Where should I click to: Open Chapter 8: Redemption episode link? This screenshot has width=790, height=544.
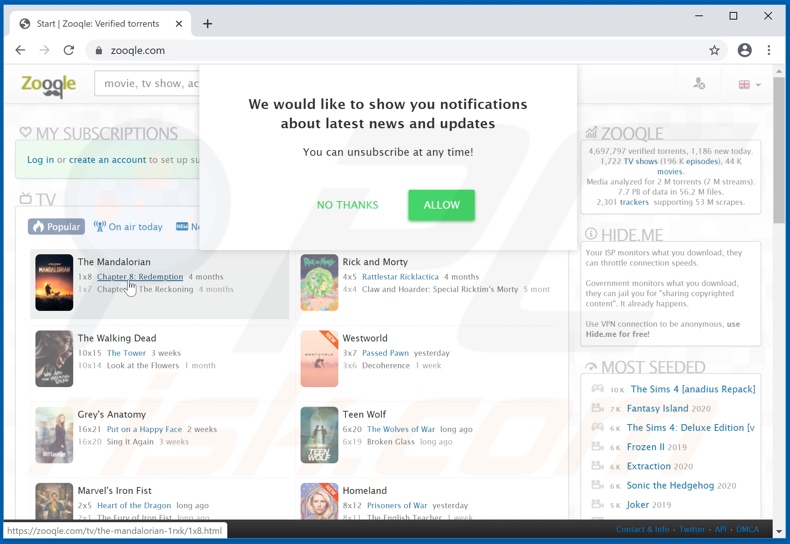tap(140, 277)
